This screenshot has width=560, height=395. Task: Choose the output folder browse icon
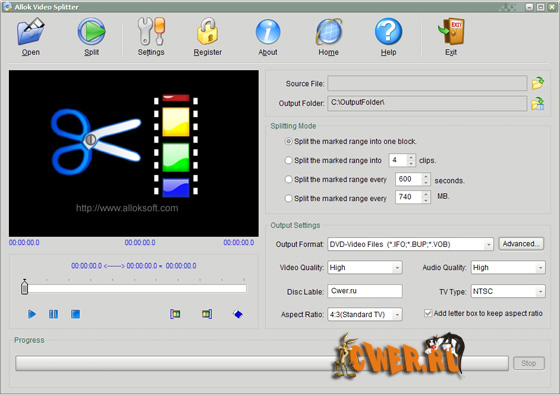538,104
